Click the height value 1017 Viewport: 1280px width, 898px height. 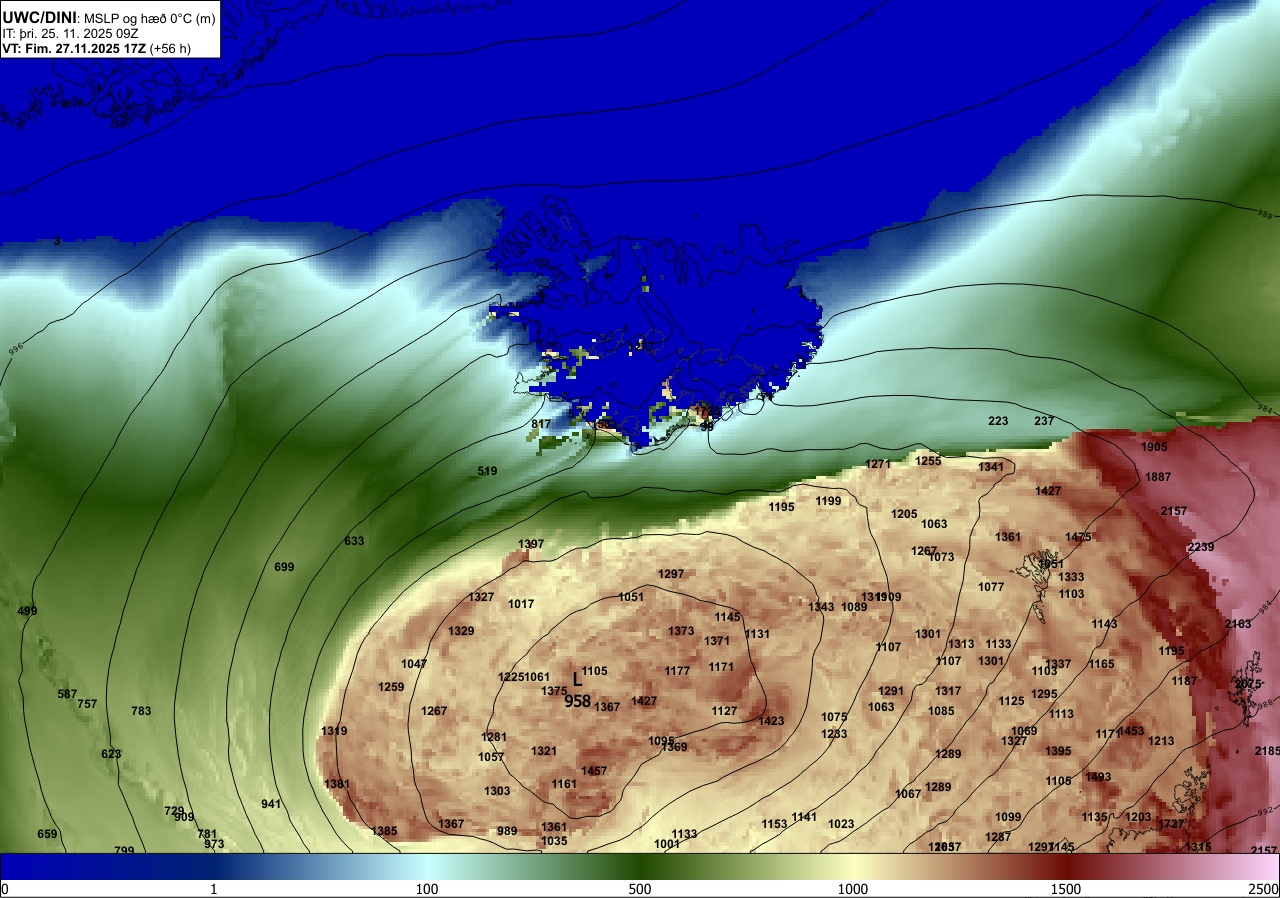[x=521, y=604]
